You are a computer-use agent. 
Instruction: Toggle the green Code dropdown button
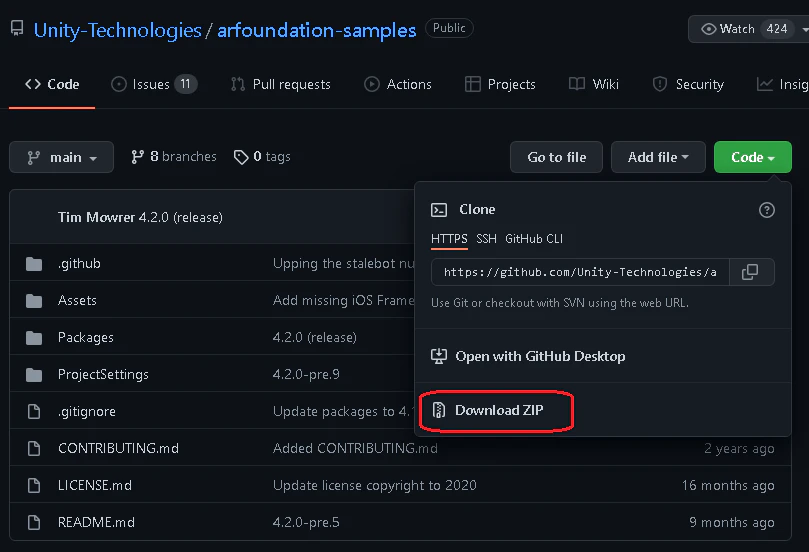point(752,157)
